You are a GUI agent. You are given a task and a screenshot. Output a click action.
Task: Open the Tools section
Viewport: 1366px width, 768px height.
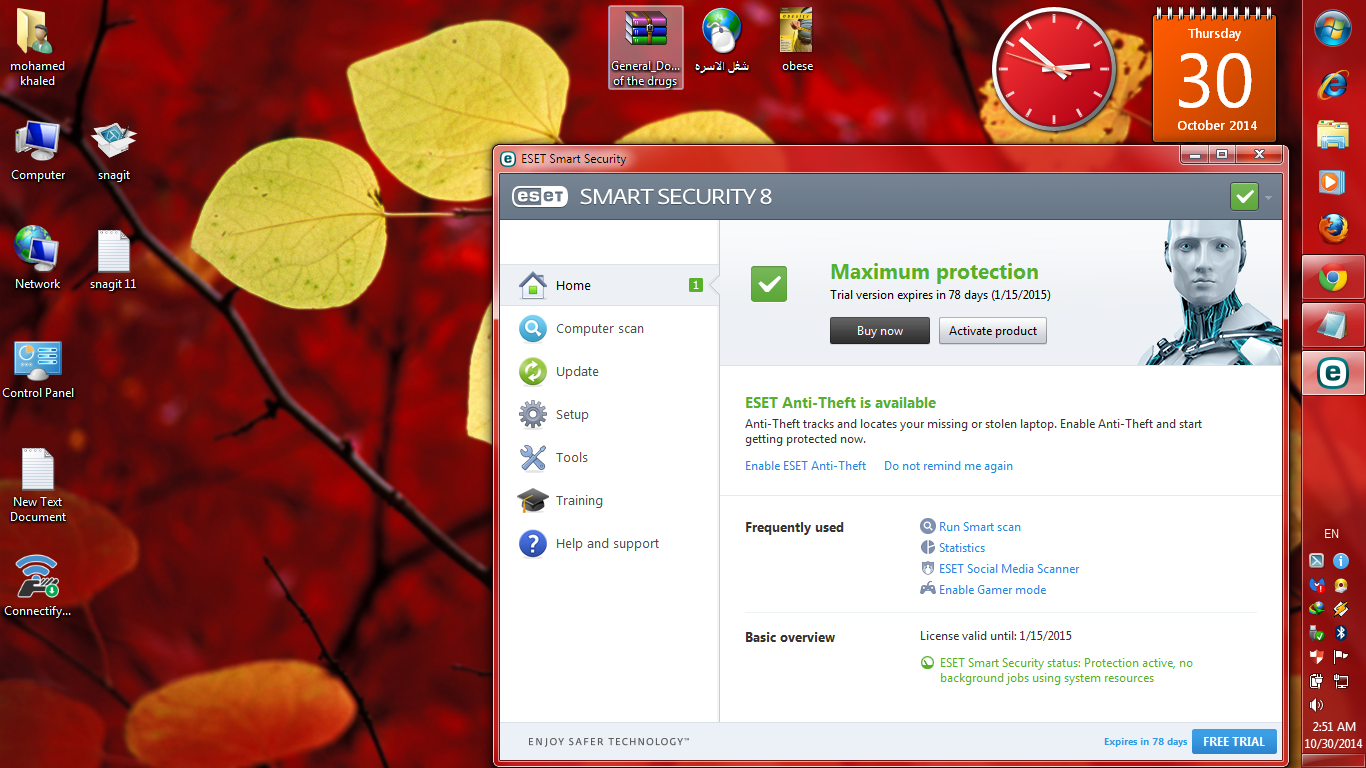click(x=609, y=457)
